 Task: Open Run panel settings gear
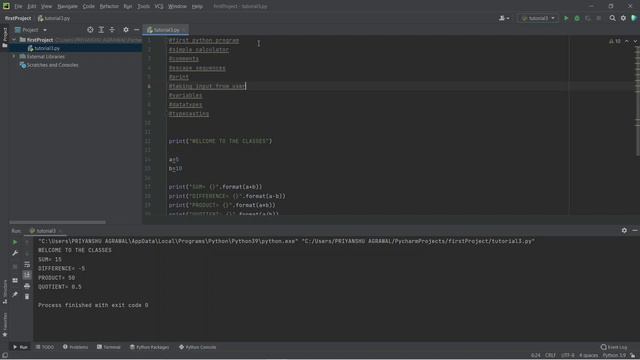pyautogui.click(x=624, y=231)
